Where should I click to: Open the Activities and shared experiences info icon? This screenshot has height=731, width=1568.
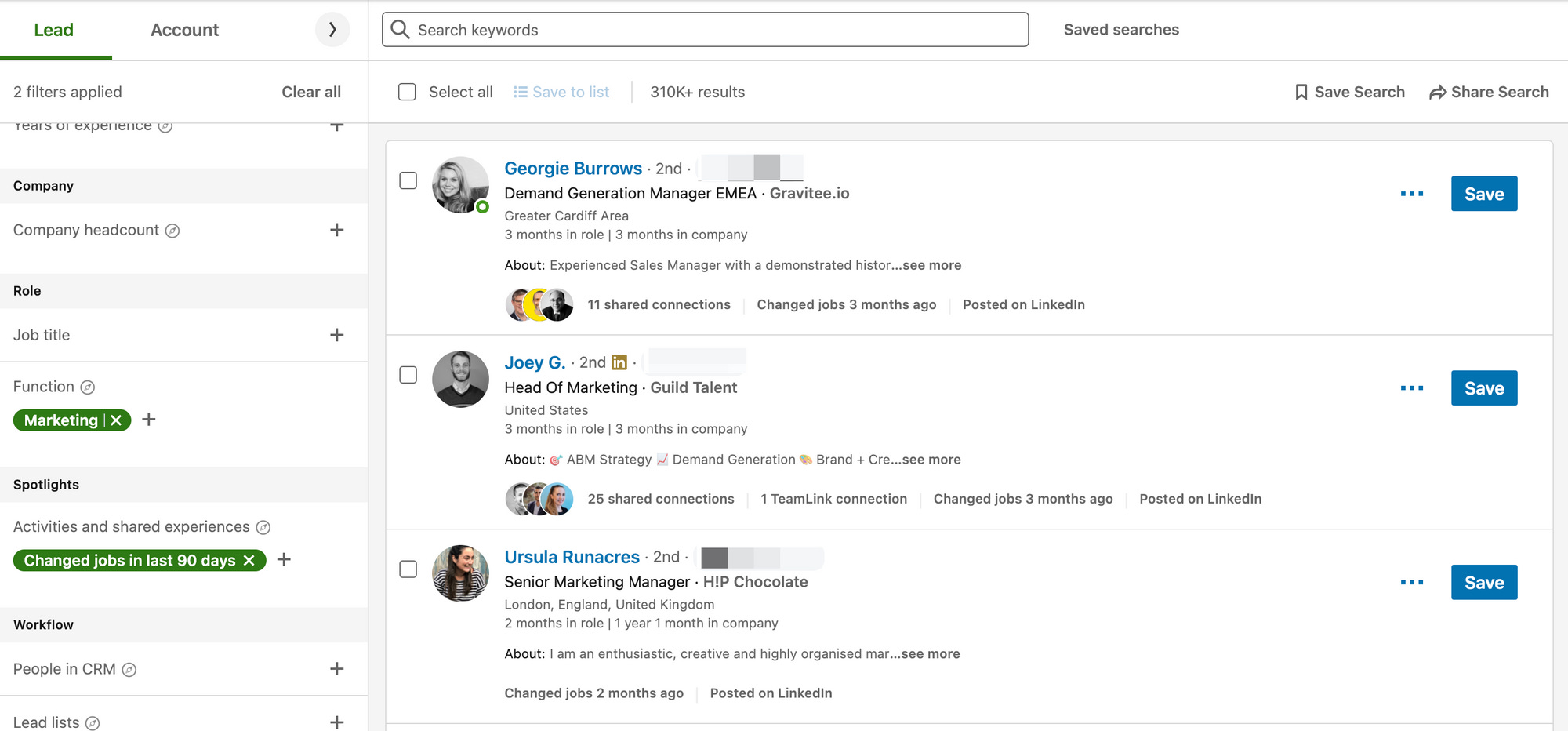(263, 527)
